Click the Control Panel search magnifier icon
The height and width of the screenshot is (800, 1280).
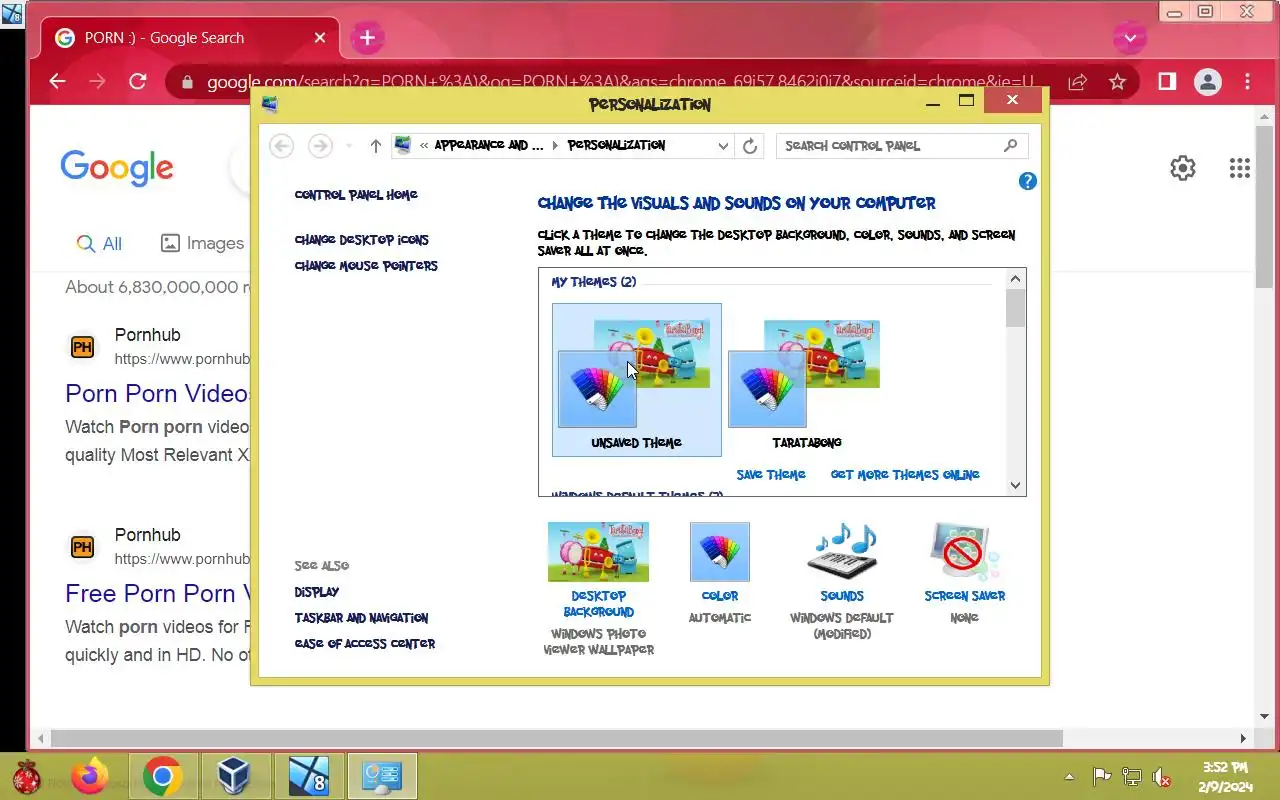pos(1010,146)
